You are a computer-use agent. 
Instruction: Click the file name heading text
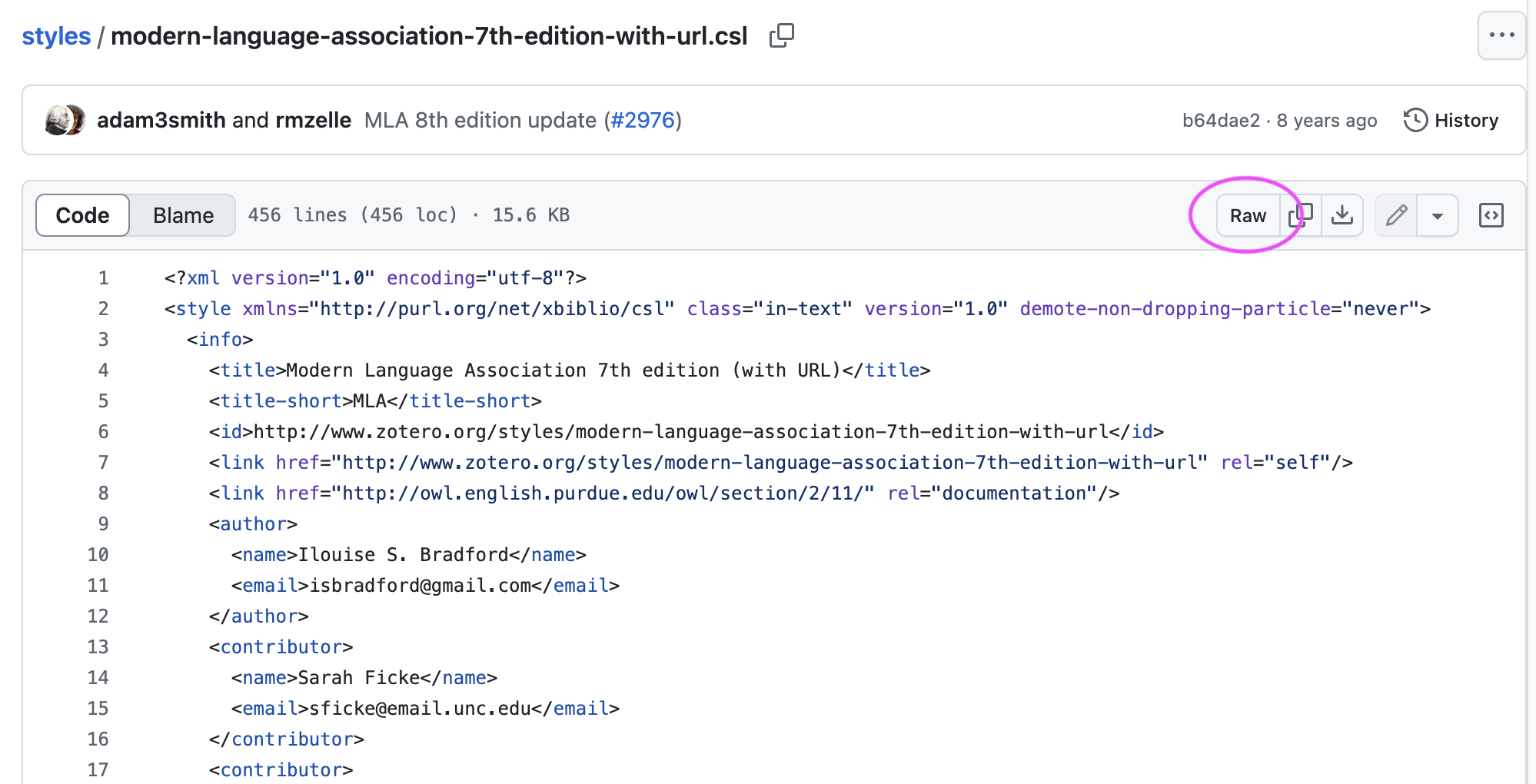point(429,36)
